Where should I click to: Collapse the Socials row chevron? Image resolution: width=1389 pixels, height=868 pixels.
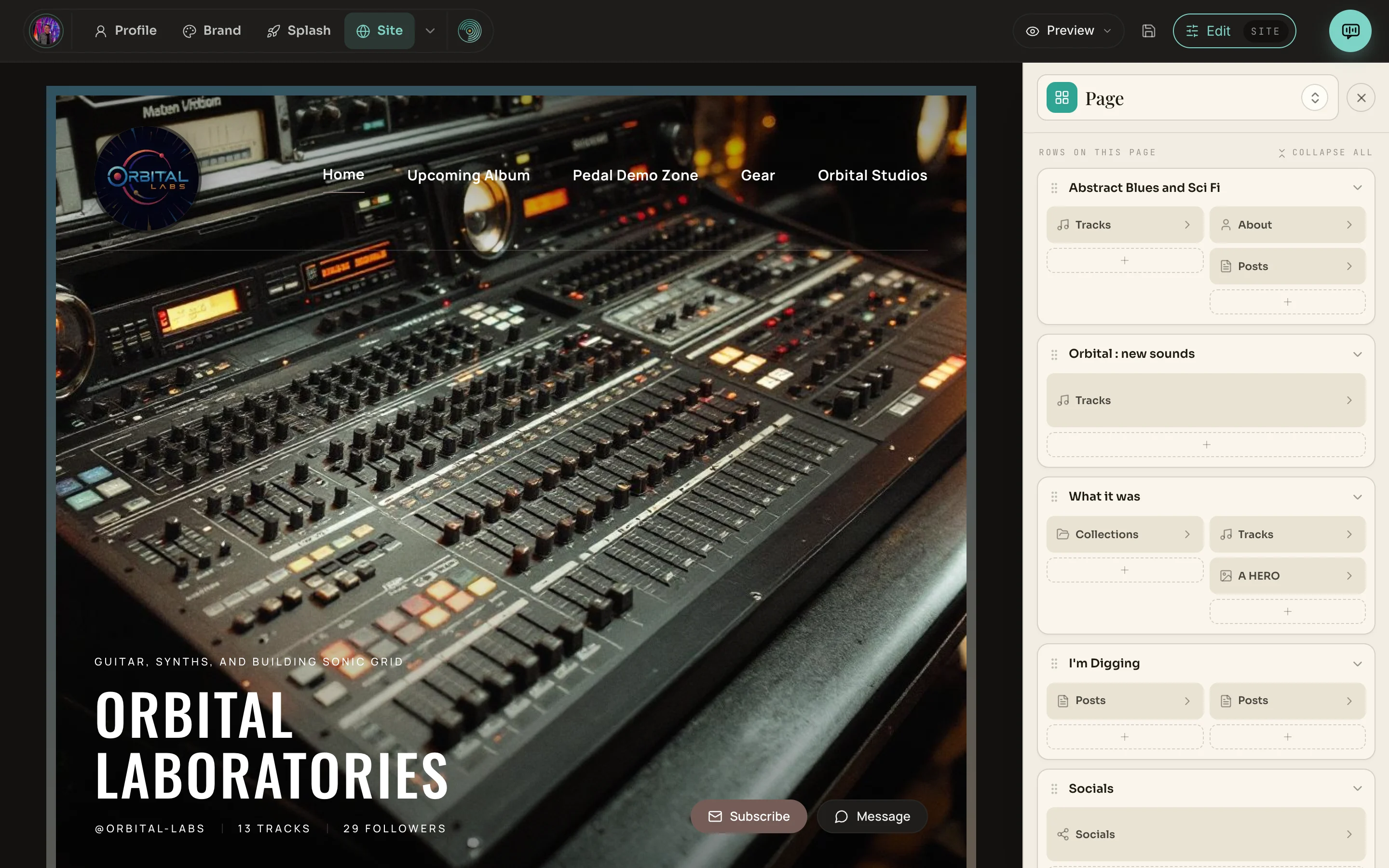pos(1357,788)
